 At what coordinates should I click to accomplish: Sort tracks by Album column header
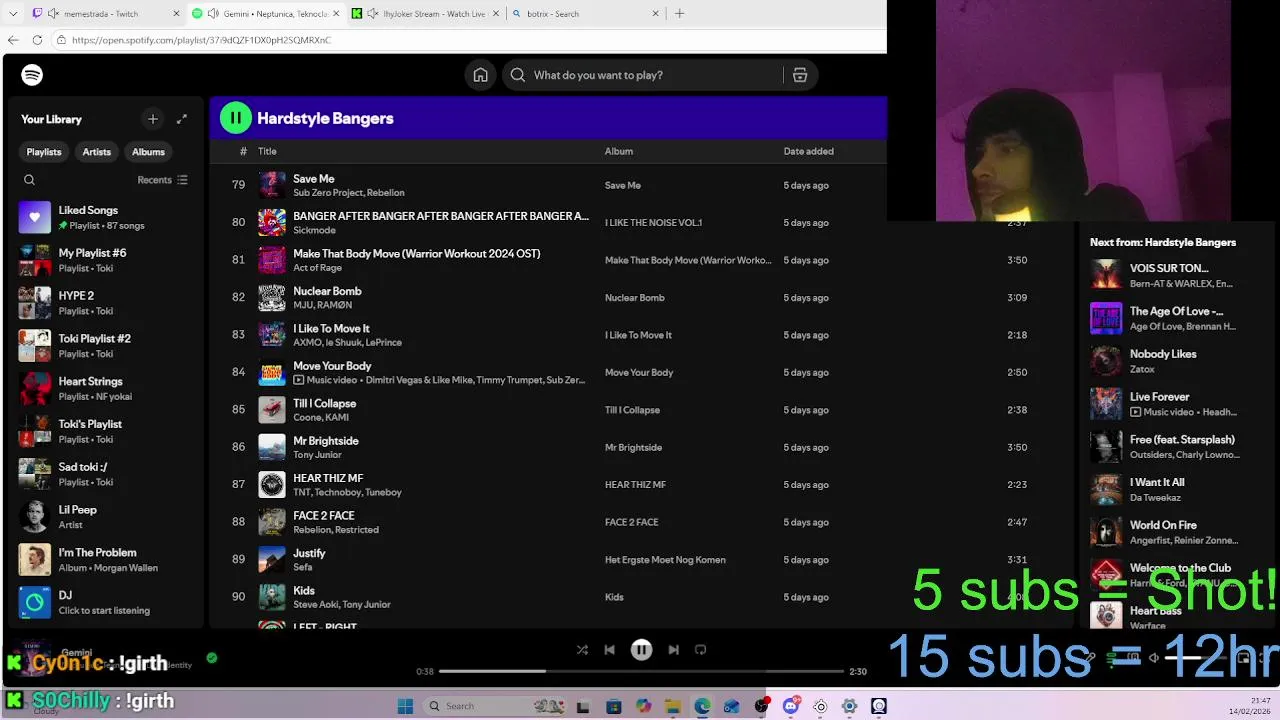619,152
